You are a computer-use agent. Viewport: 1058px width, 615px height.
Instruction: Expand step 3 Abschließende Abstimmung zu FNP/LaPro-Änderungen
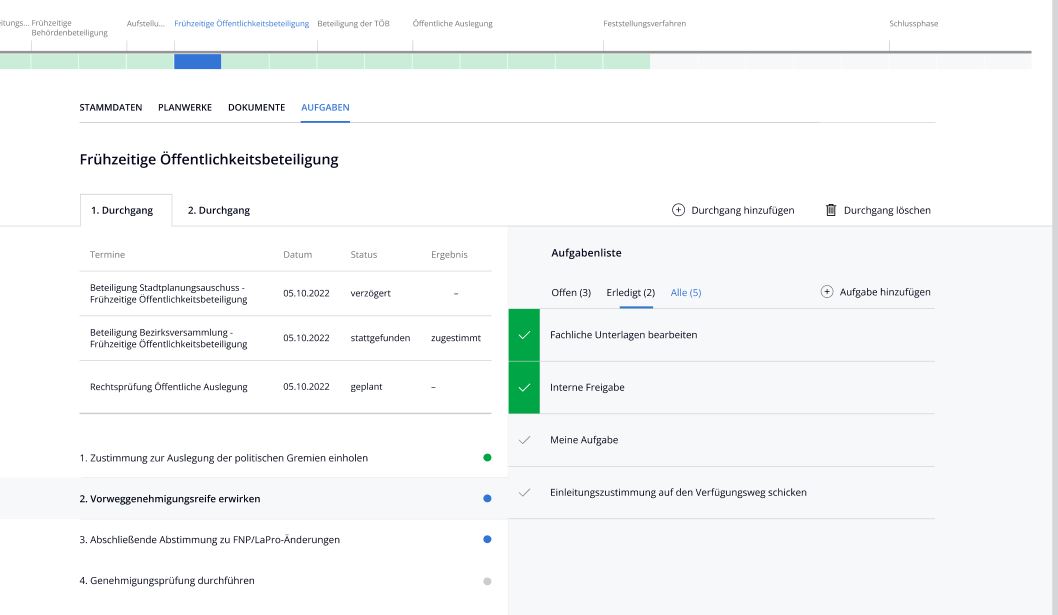(x=210, y=540)
